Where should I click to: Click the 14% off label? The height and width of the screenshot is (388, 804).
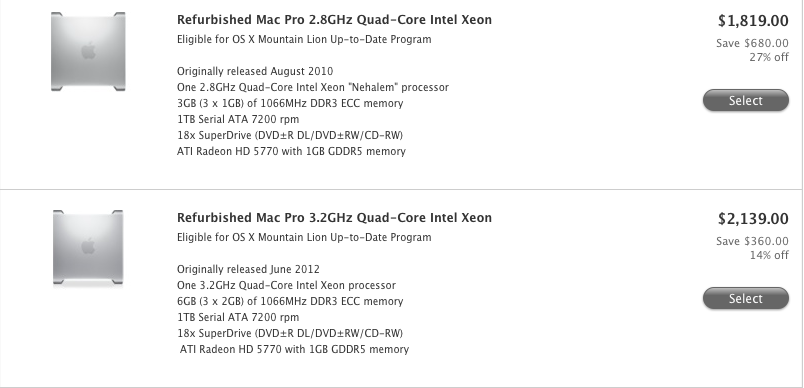[x=769, y=255]
